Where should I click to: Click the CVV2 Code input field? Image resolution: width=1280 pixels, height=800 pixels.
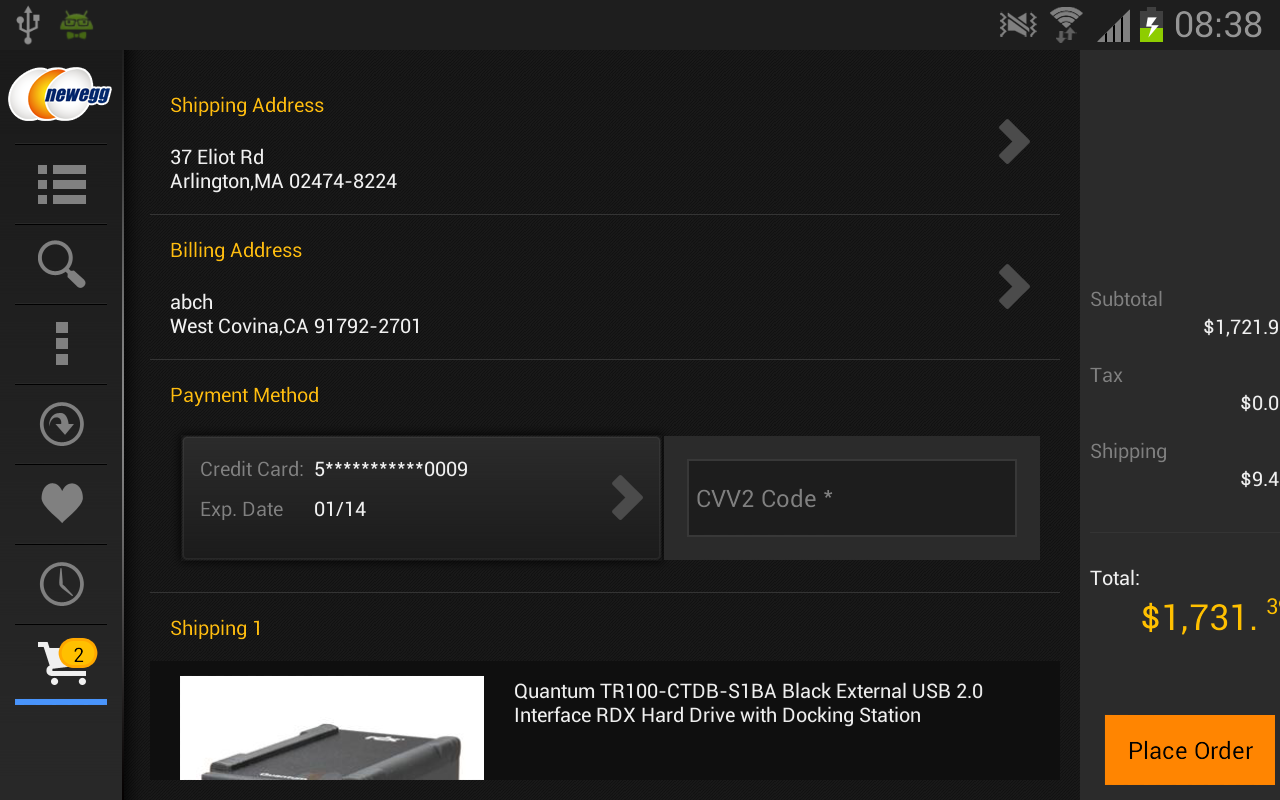[x=852, y=498]
